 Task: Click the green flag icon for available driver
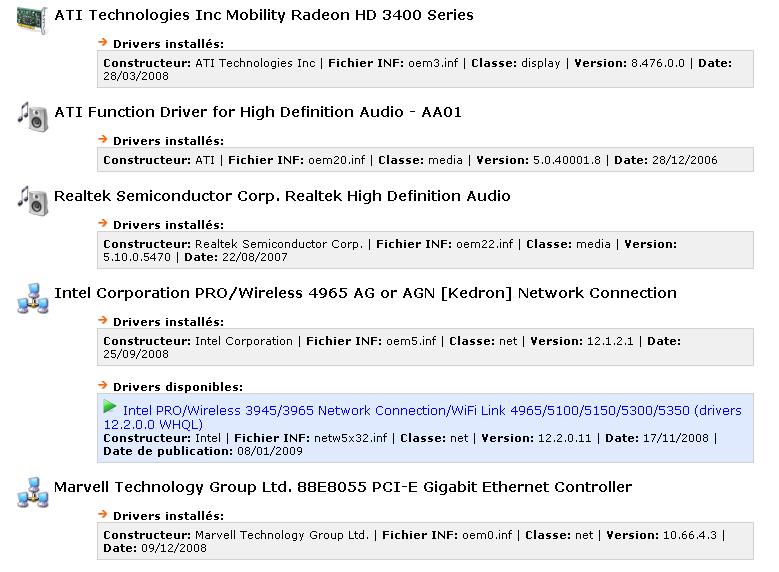click(110, 407)
